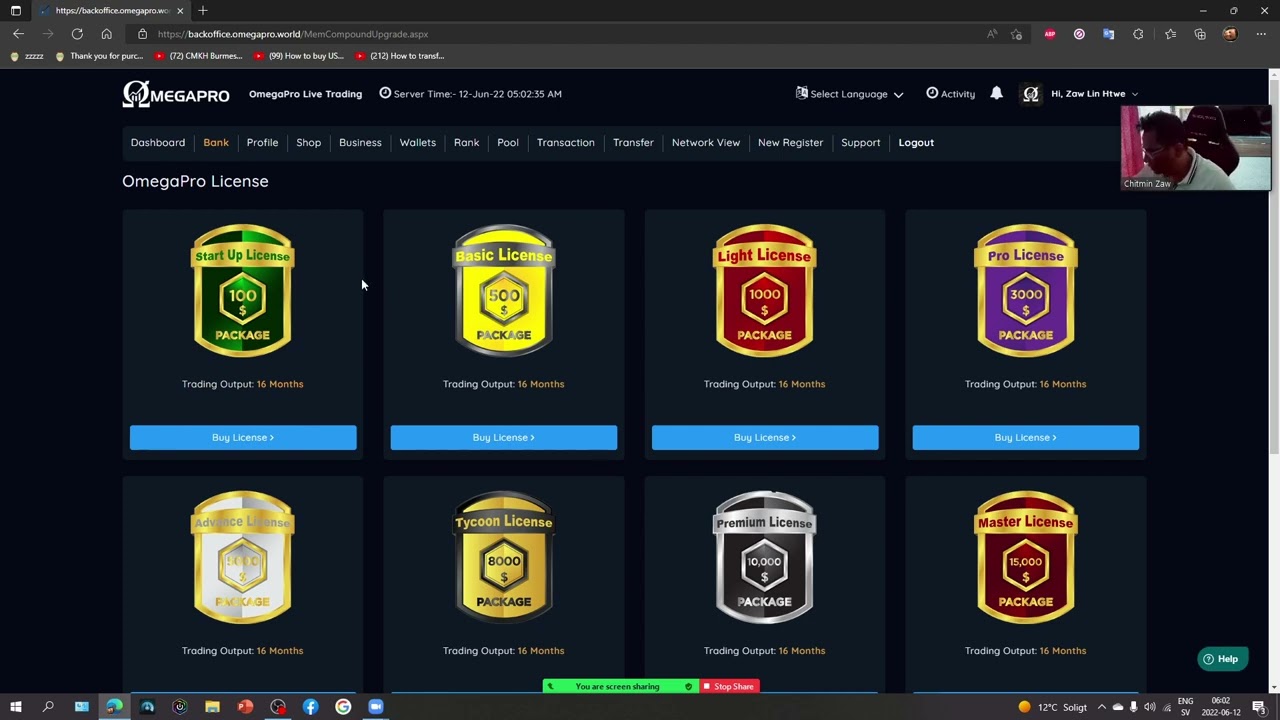Click the Help chat button
The width and height of the screenshot is (1280, 720).
[1221, 659]
